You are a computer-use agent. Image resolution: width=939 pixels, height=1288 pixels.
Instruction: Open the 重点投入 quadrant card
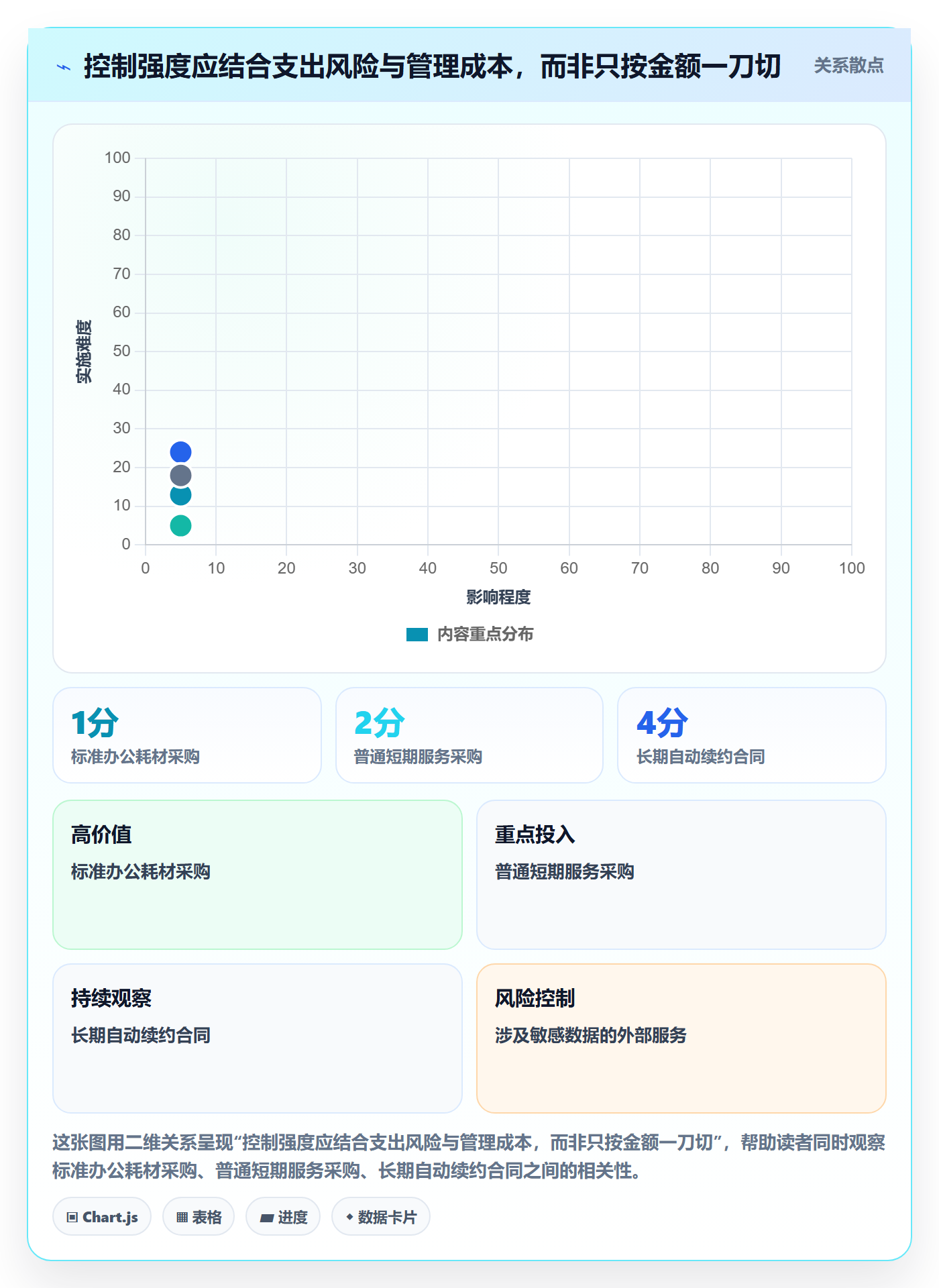pyautogui.click(x=681, y=875)
